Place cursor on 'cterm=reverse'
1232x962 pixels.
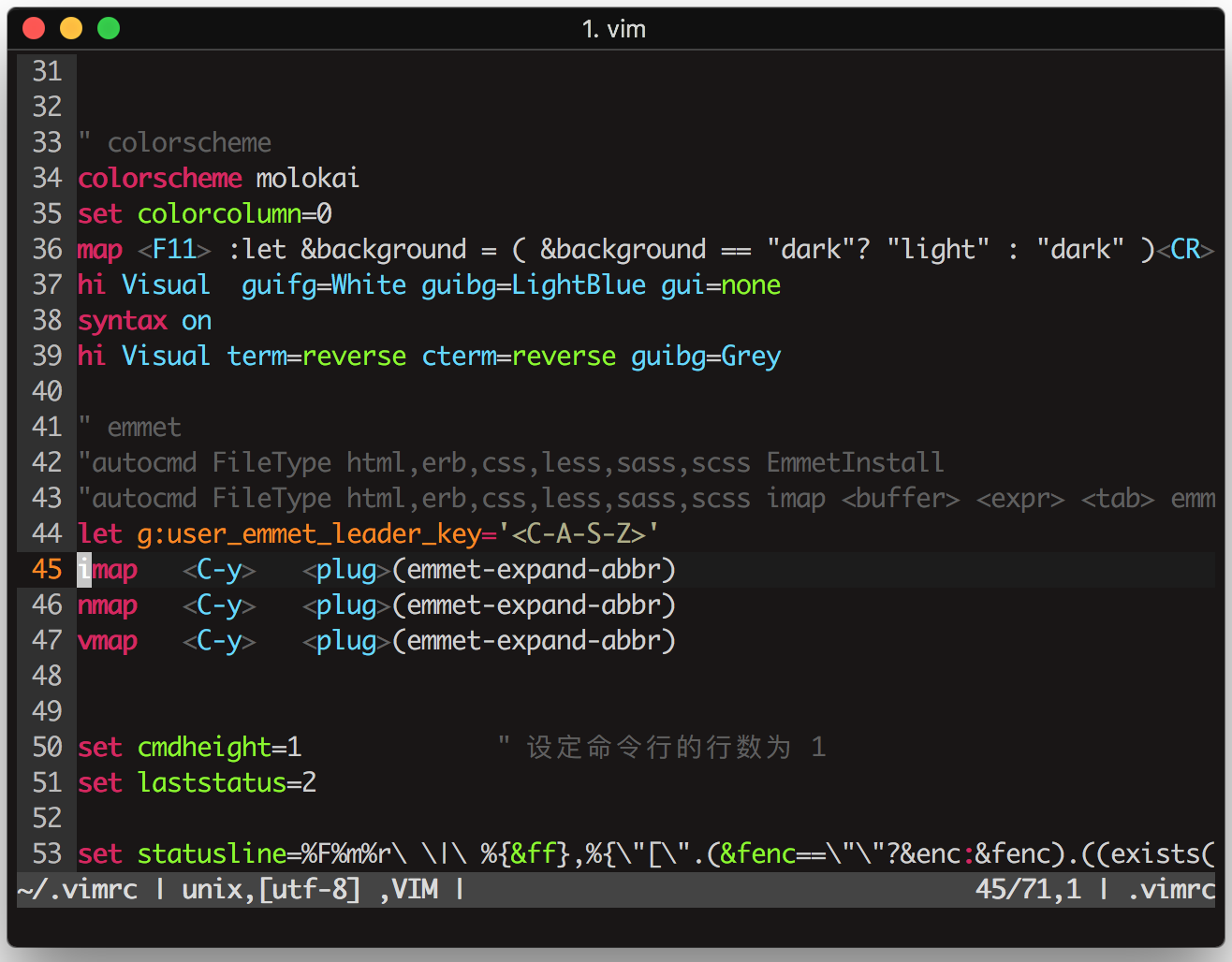[x=519, y=356]
